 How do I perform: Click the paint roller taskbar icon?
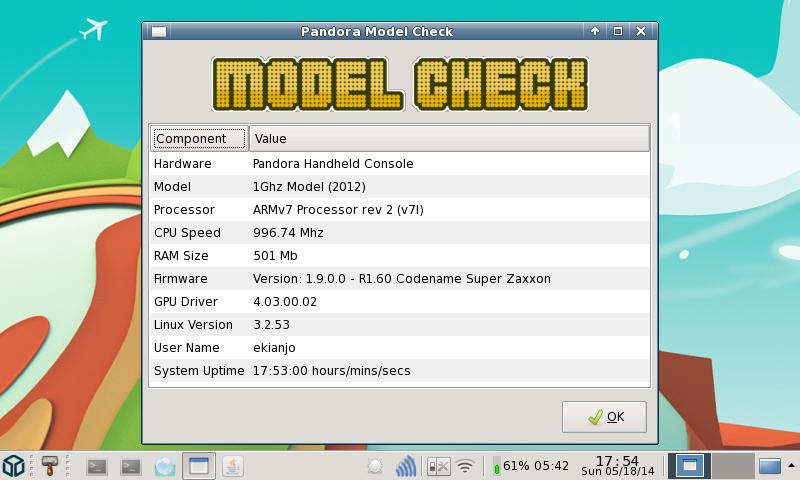click(x=49, y=465)
